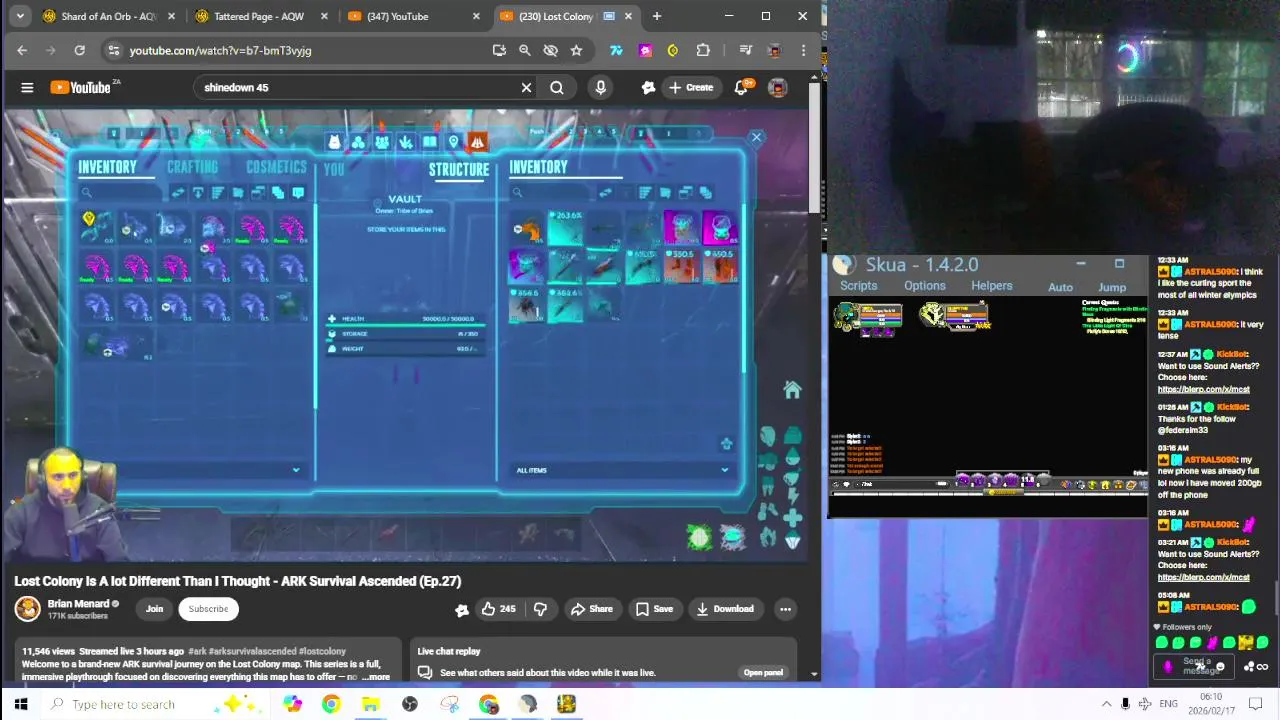Open Chrome extensions puzzle icon
The height and width of the screenshot is (720, 1280).
(x=703, y=50)
